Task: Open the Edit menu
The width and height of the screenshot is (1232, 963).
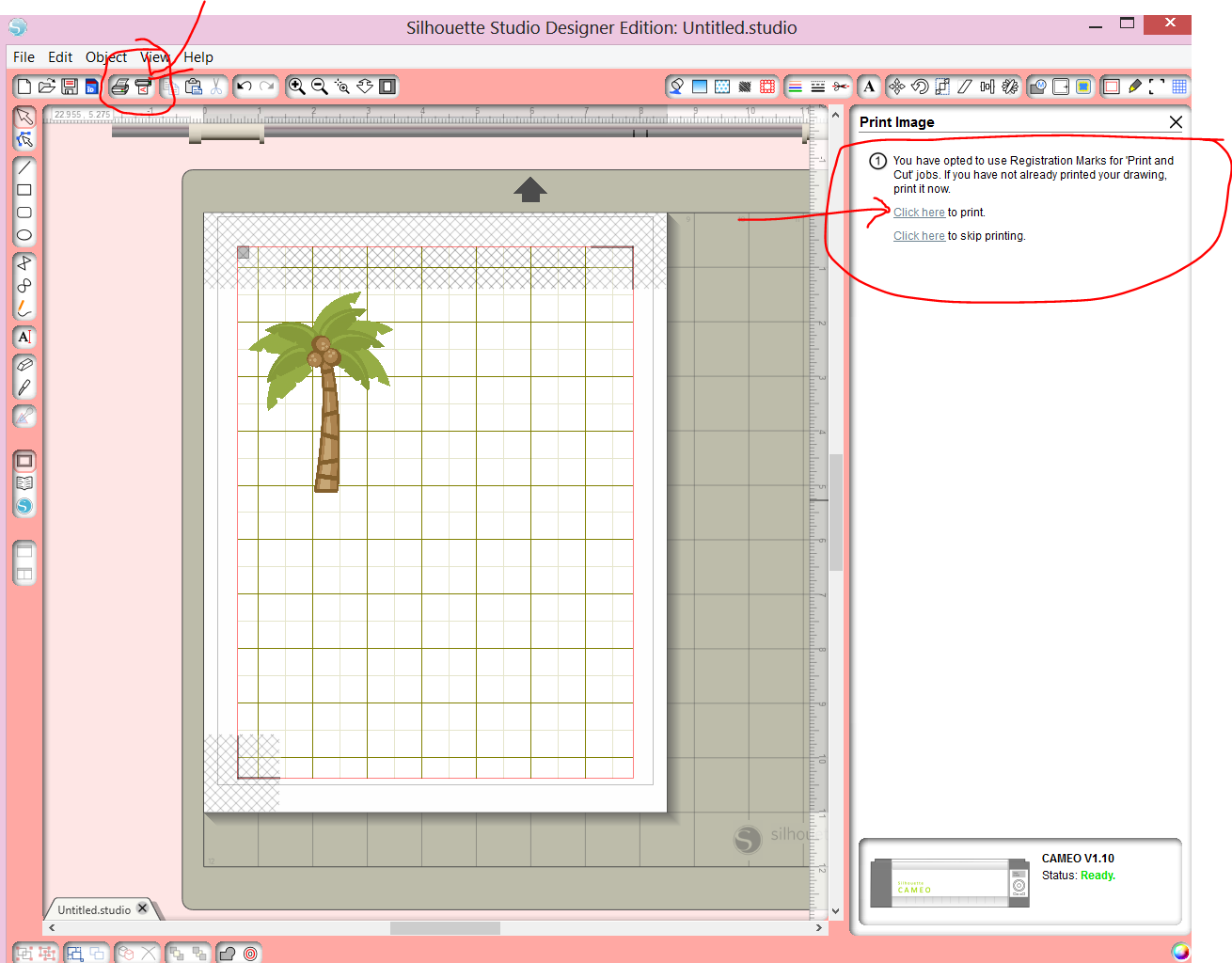Action: 60,57
